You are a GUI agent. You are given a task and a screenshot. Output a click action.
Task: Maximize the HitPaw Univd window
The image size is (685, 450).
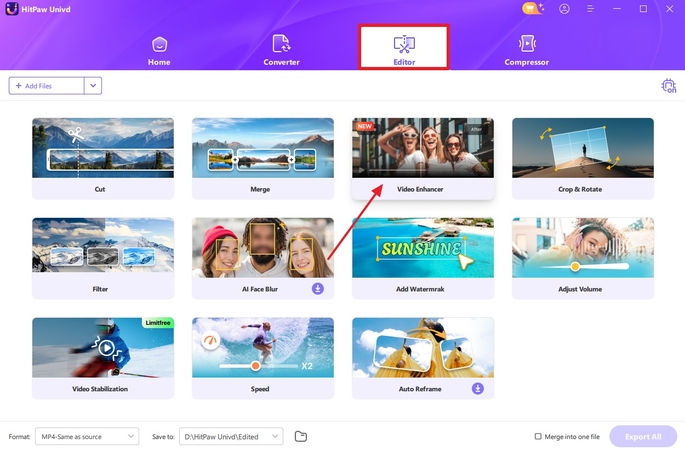(643, 9)
